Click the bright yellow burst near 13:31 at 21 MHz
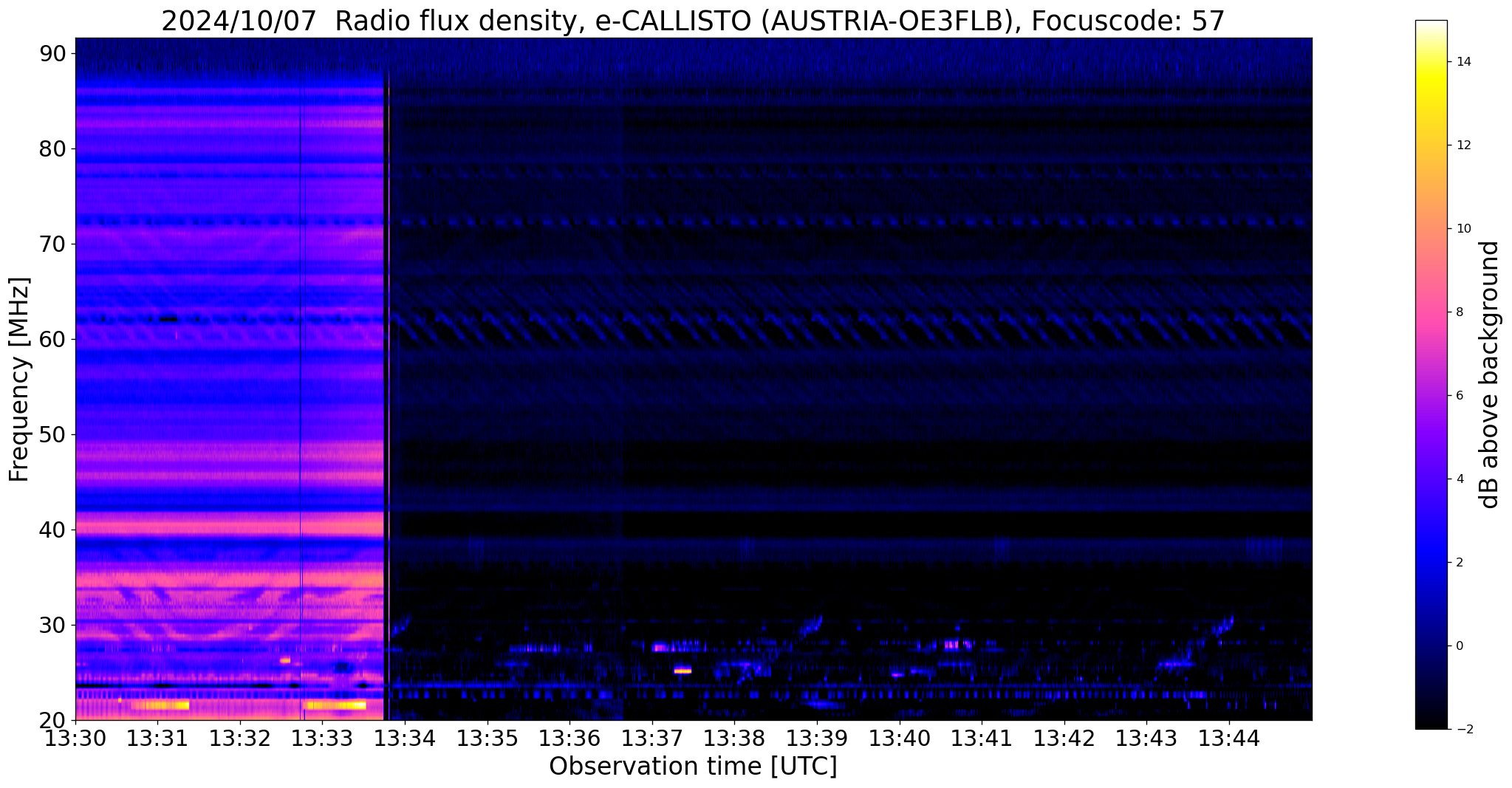 point(160,706)
